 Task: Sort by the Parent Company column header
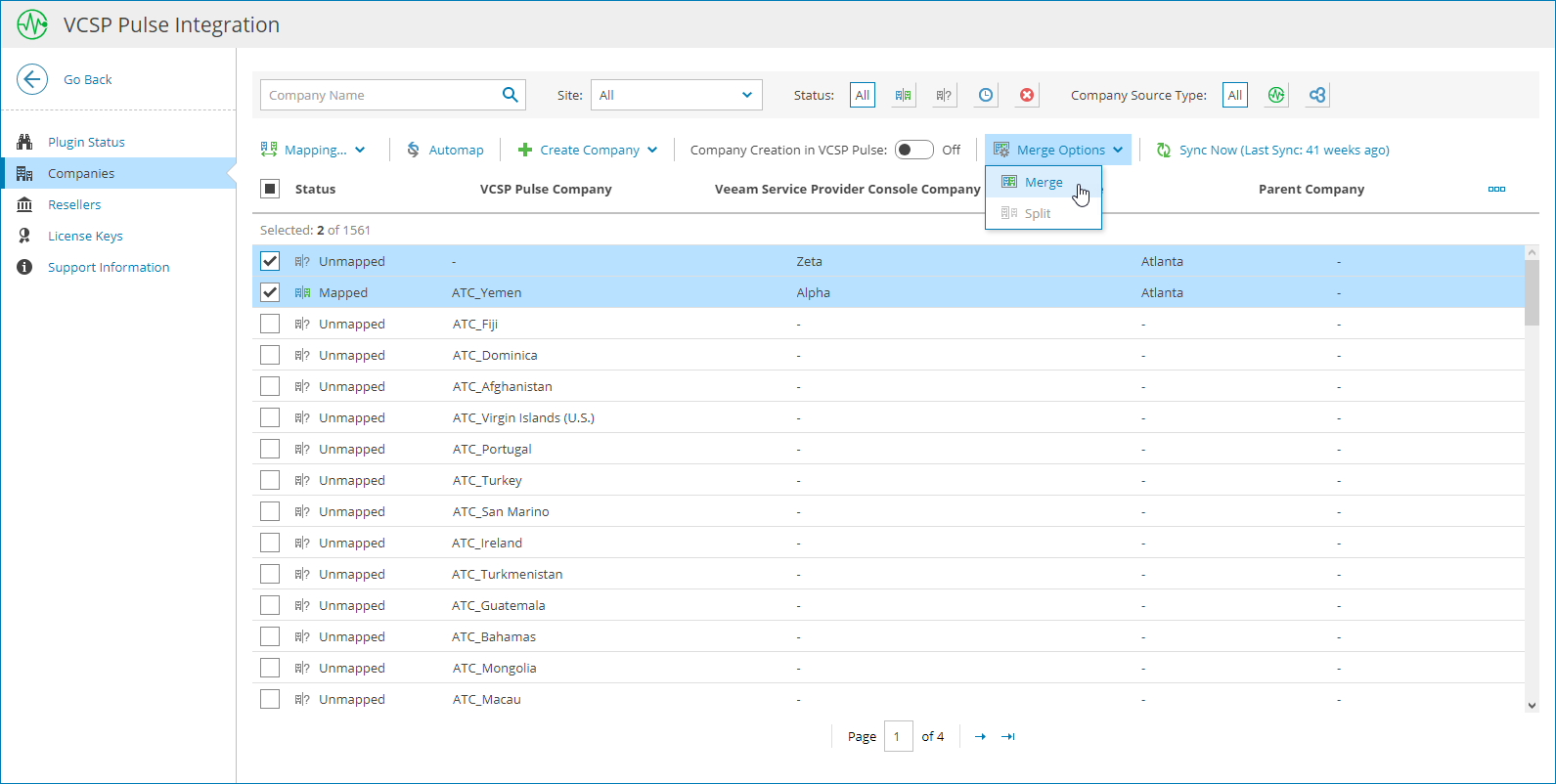1311,189
